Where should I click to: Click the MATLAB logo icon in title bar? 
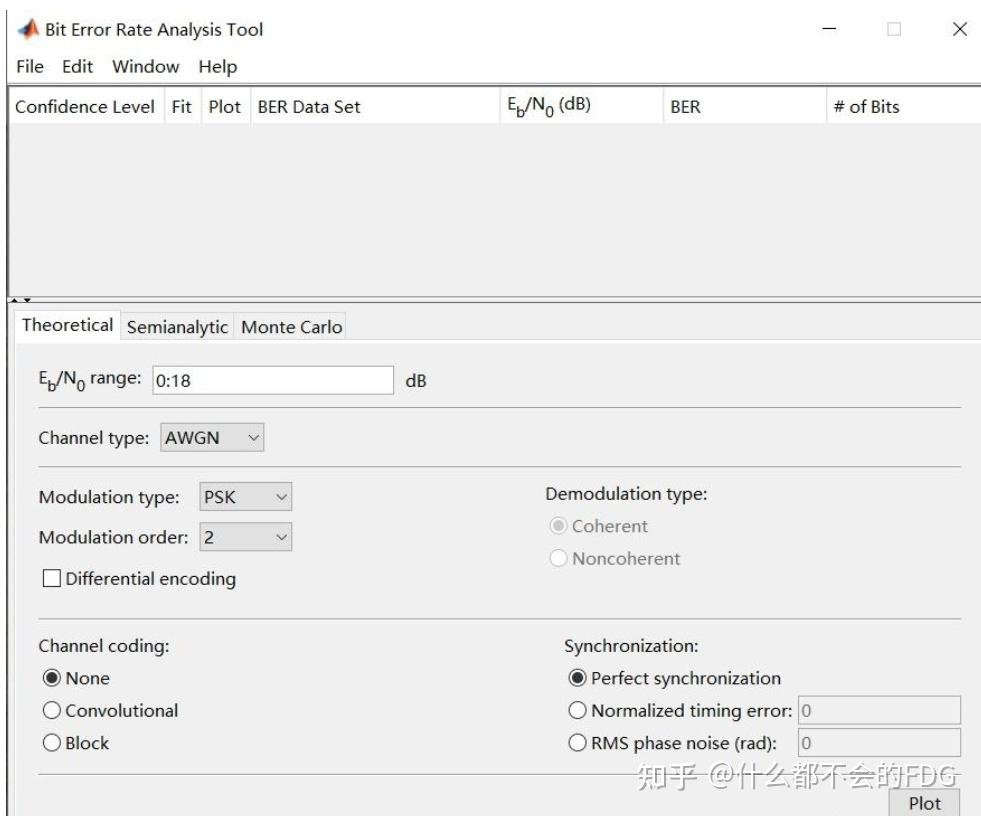click(29, 29)
